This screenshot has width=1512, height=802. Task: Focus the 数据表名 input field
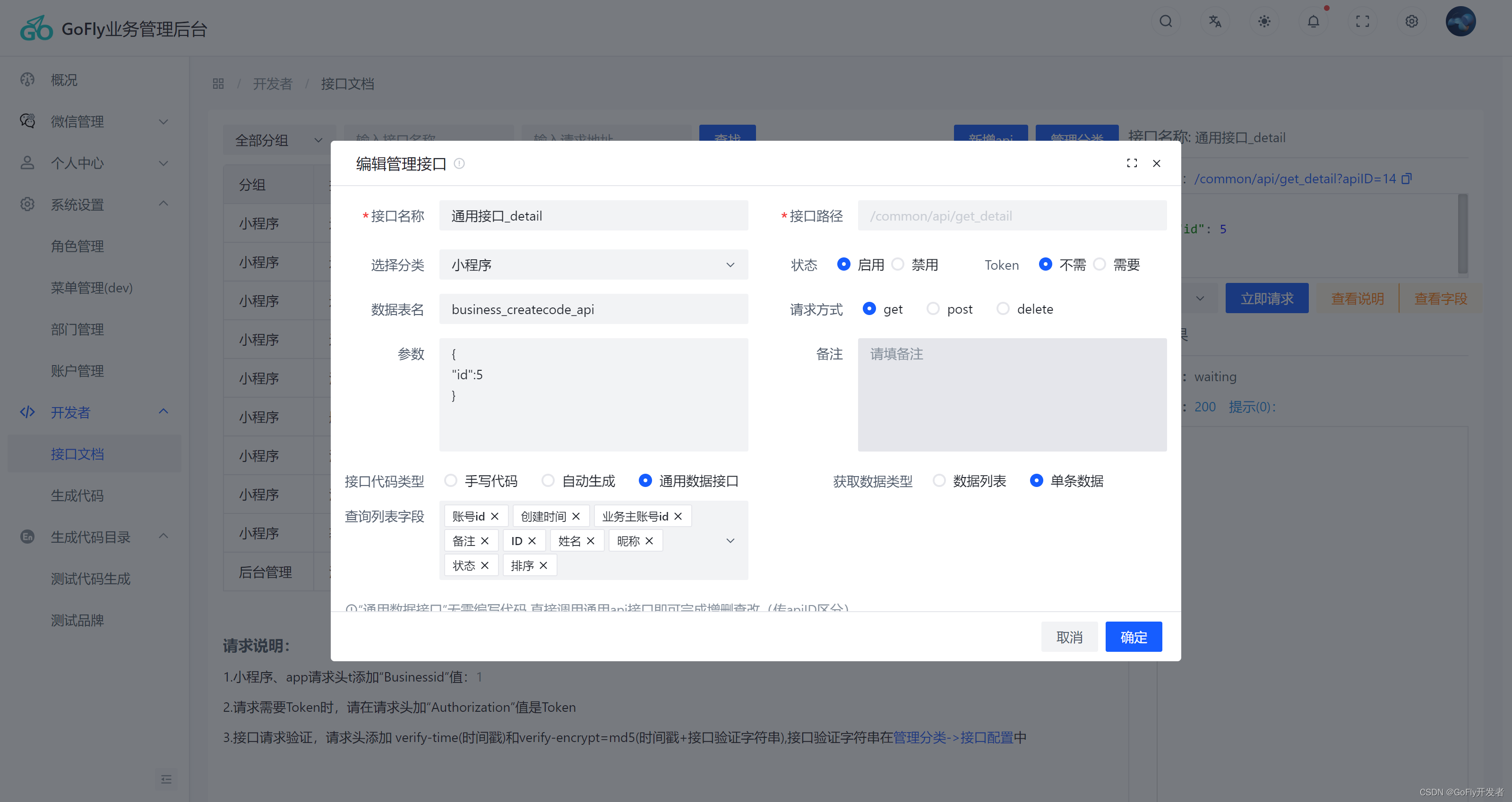click(593, 308)
